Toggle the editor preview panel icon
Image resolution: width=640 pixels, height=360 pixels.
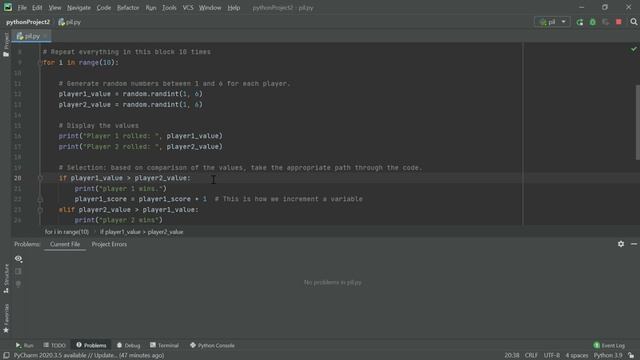pos(18,271)
